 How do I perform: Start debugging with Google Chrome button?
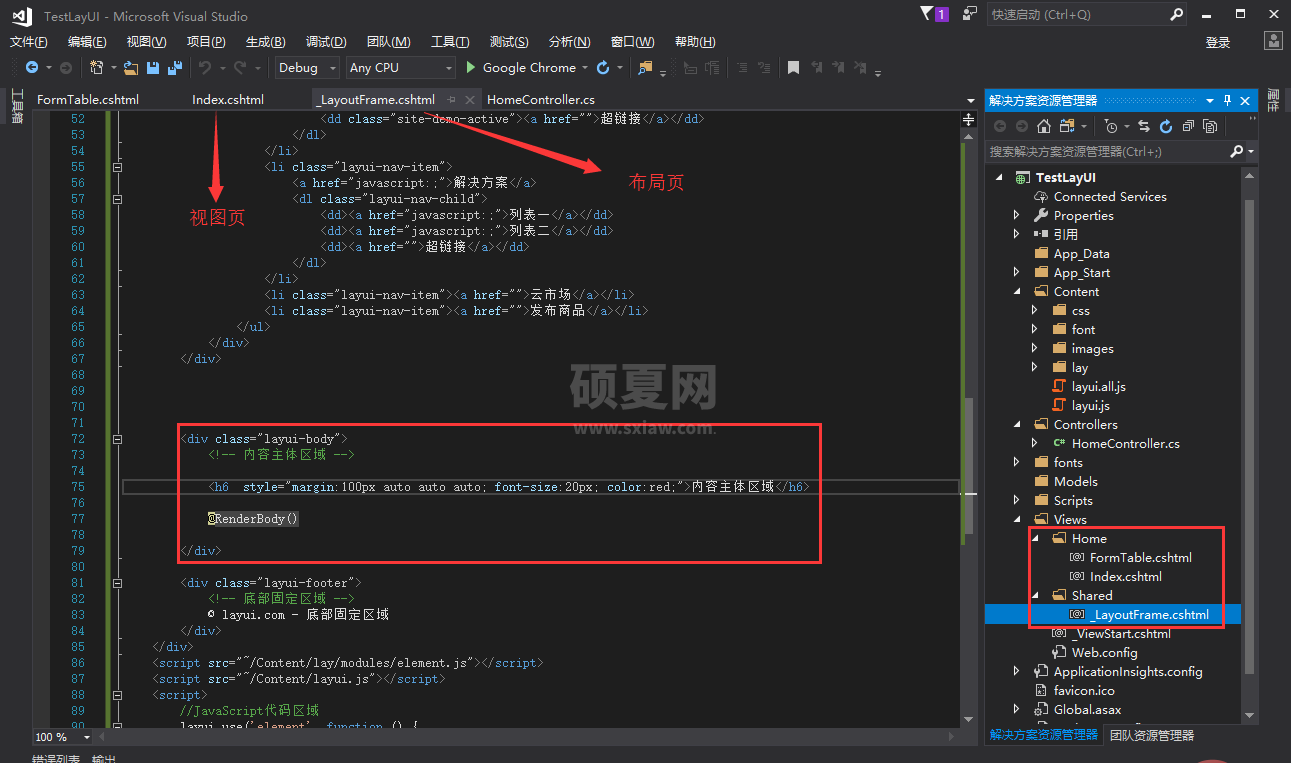[520, 68]
